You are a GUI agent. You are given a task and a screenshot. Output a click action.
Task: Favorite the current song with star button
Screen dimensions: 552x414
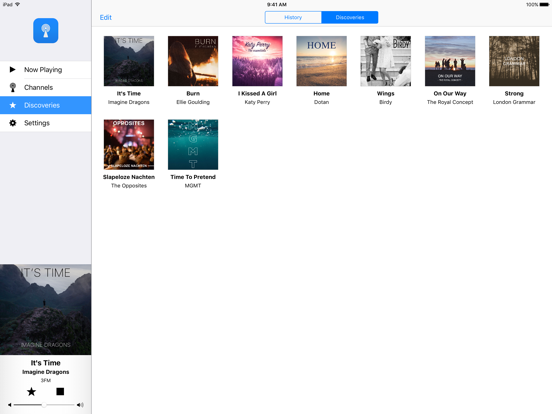[x=31, y=391]
